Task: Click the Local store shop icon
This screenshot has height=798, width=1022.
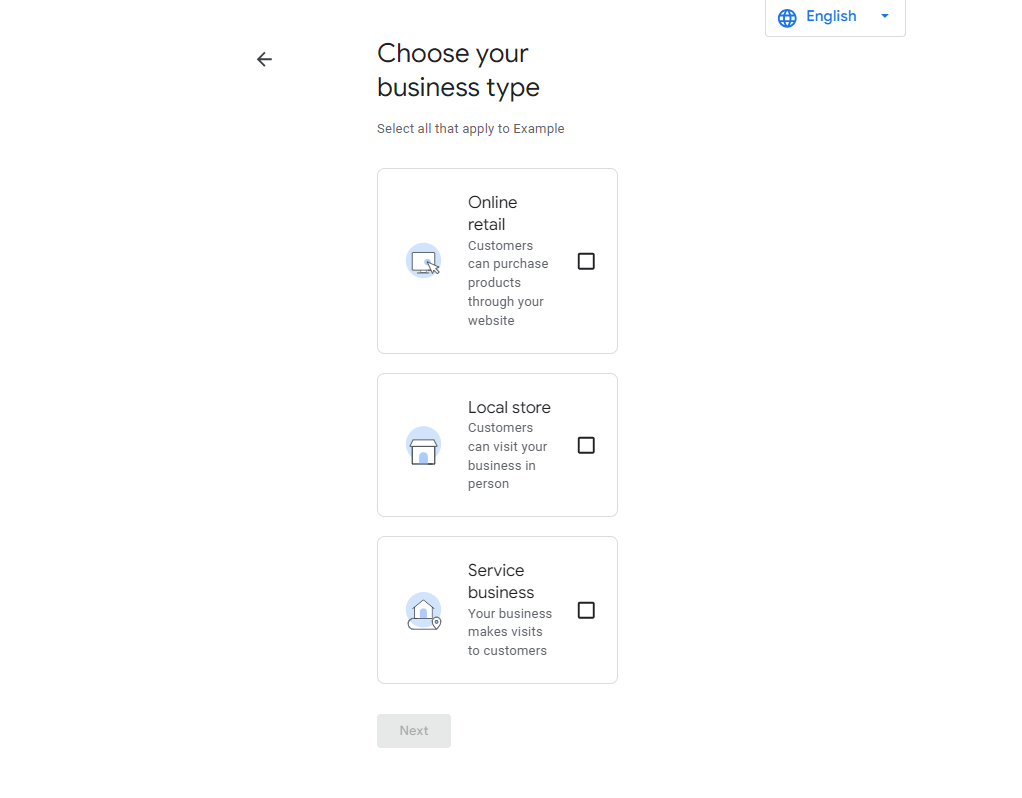Action: (424, 445)
